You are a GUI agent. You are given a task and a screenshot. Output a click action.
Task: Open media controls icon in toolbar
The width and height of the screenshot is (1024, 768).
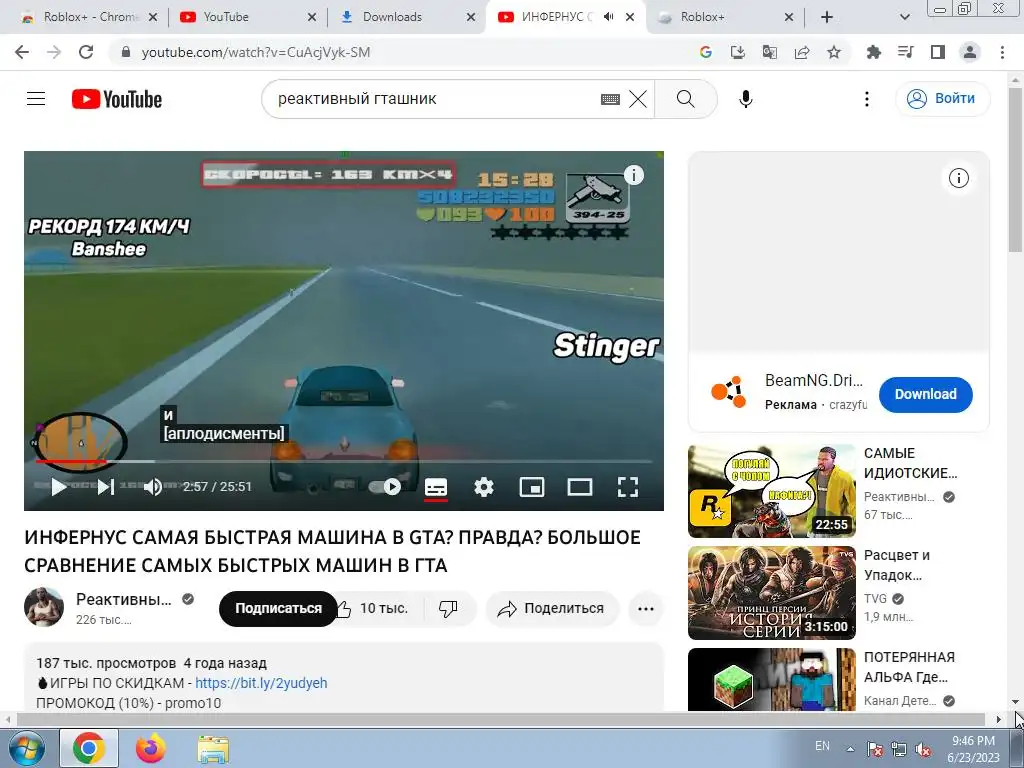[905, 52]
